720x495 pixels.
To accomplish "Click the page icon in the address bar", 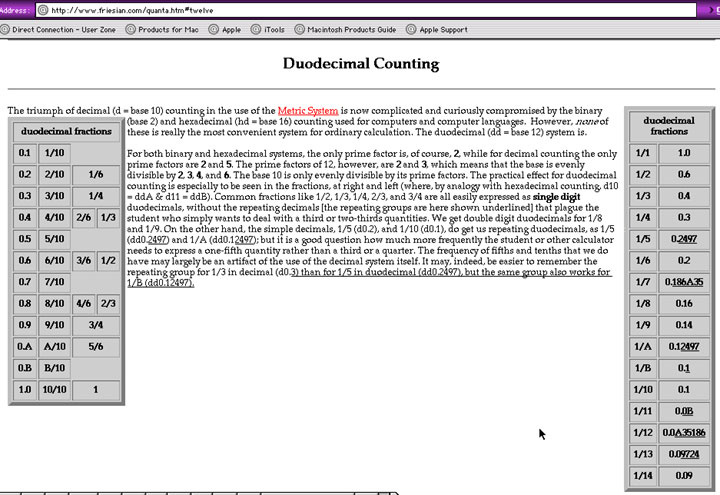I will 42,10.
